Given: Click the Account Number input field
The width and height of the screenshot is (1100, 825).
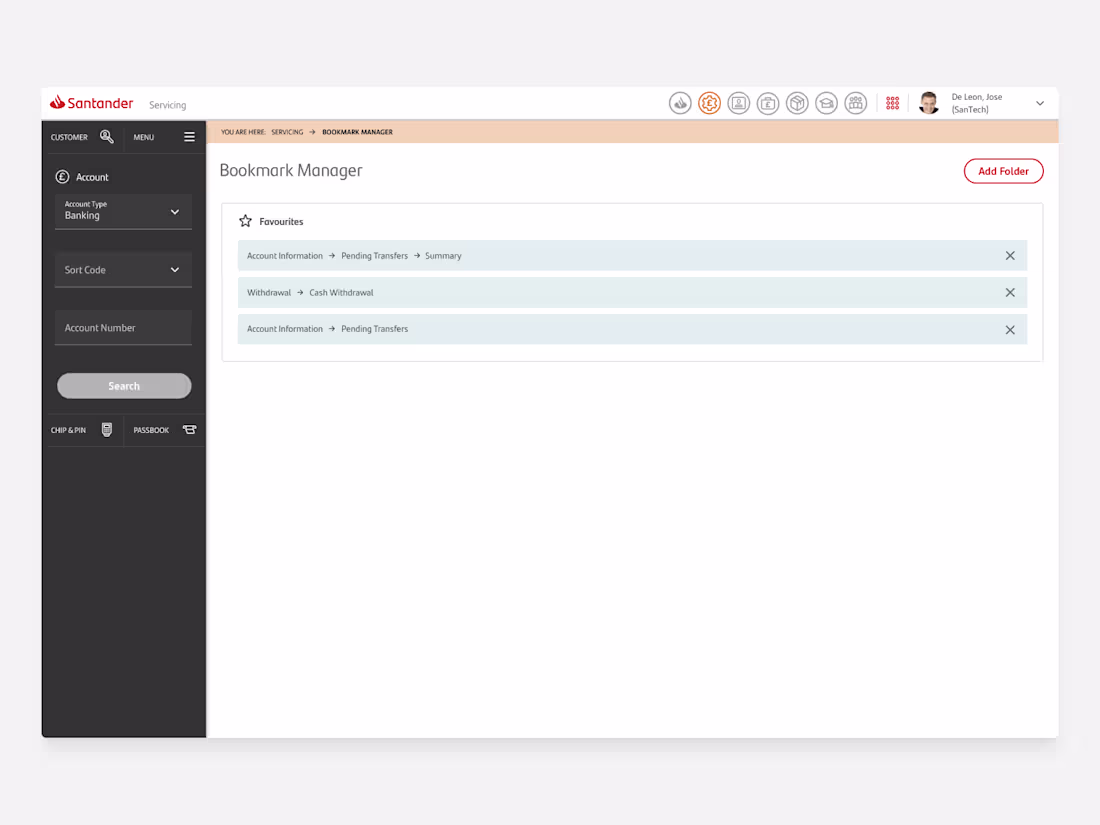Looking at the screenshot, I should pyautogui.click(x=123, y=327).
